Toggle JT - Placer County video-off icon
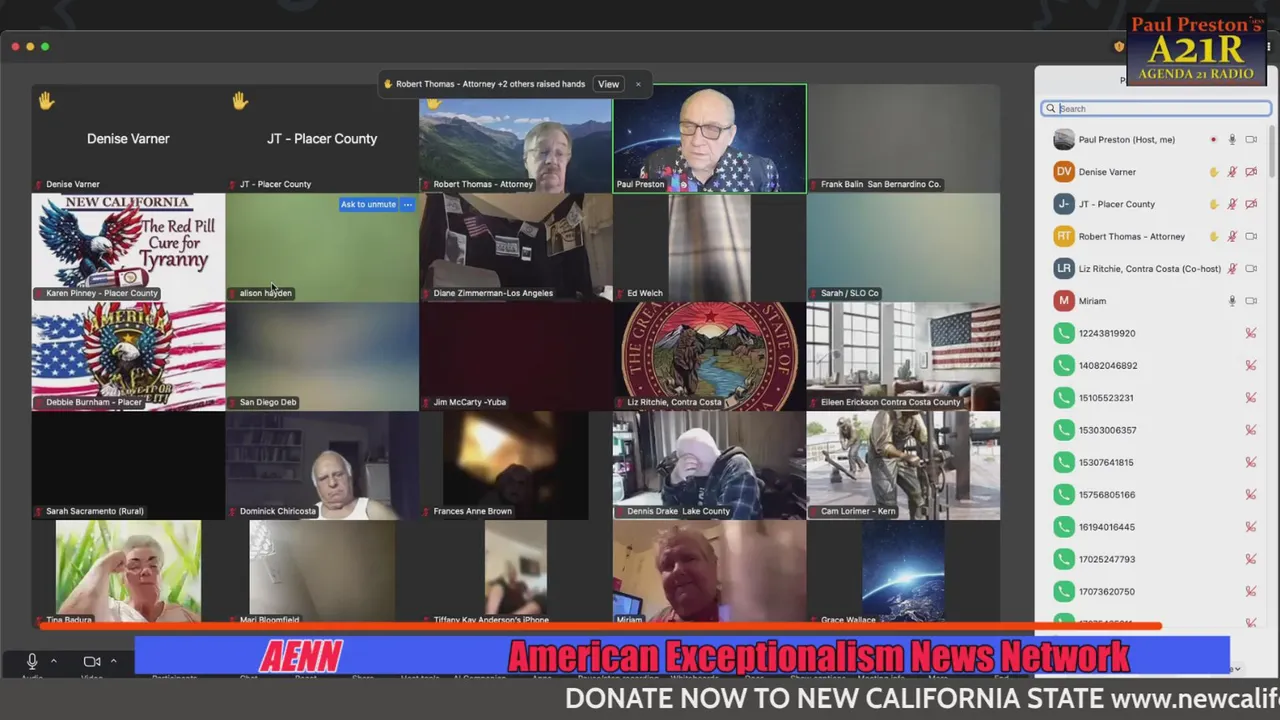The width and height of the screenshot is (1280, 720). pyautogui.click(x=1251, y=204)
